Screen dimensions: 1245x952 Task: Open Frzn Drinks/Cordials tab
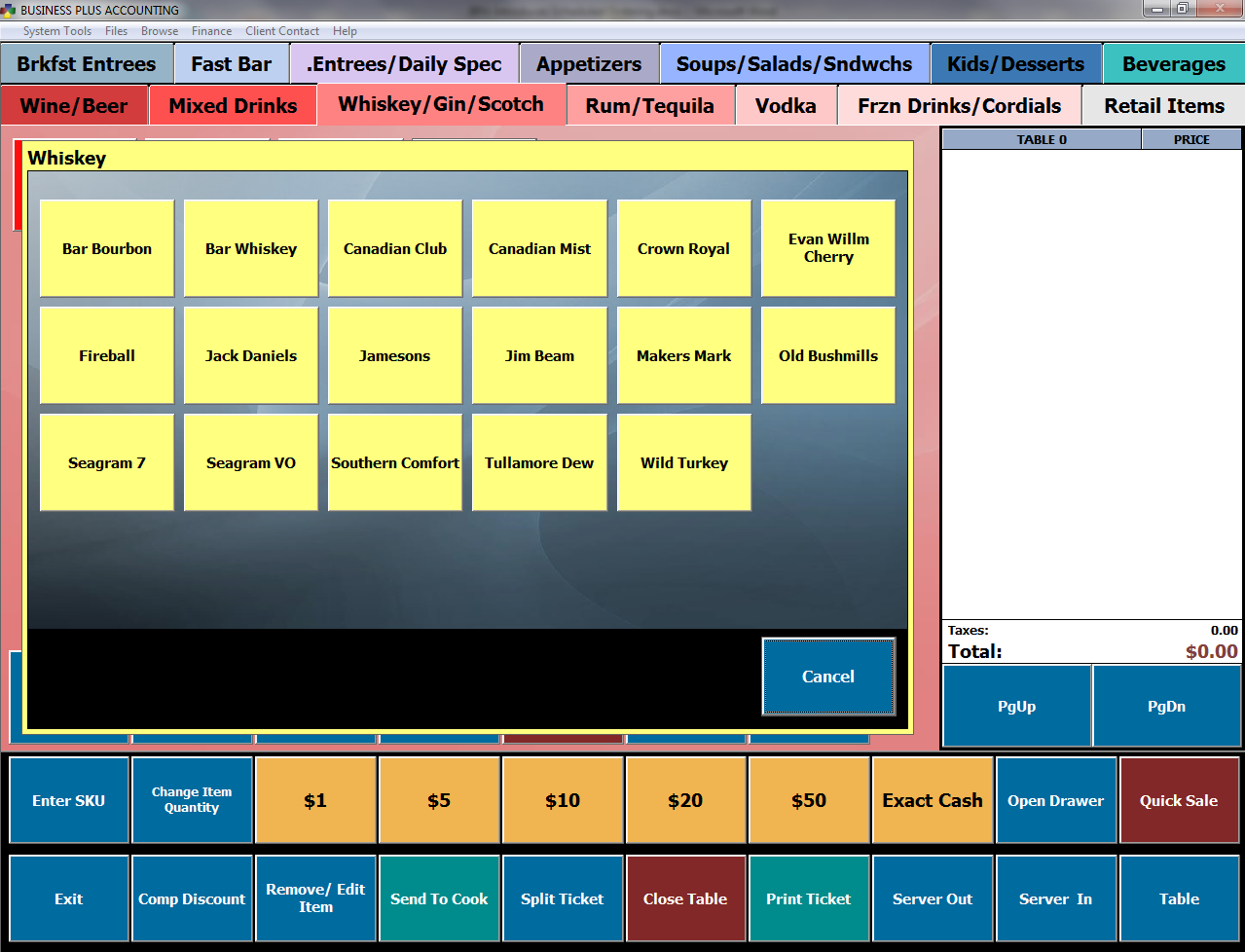click(959, 105)
